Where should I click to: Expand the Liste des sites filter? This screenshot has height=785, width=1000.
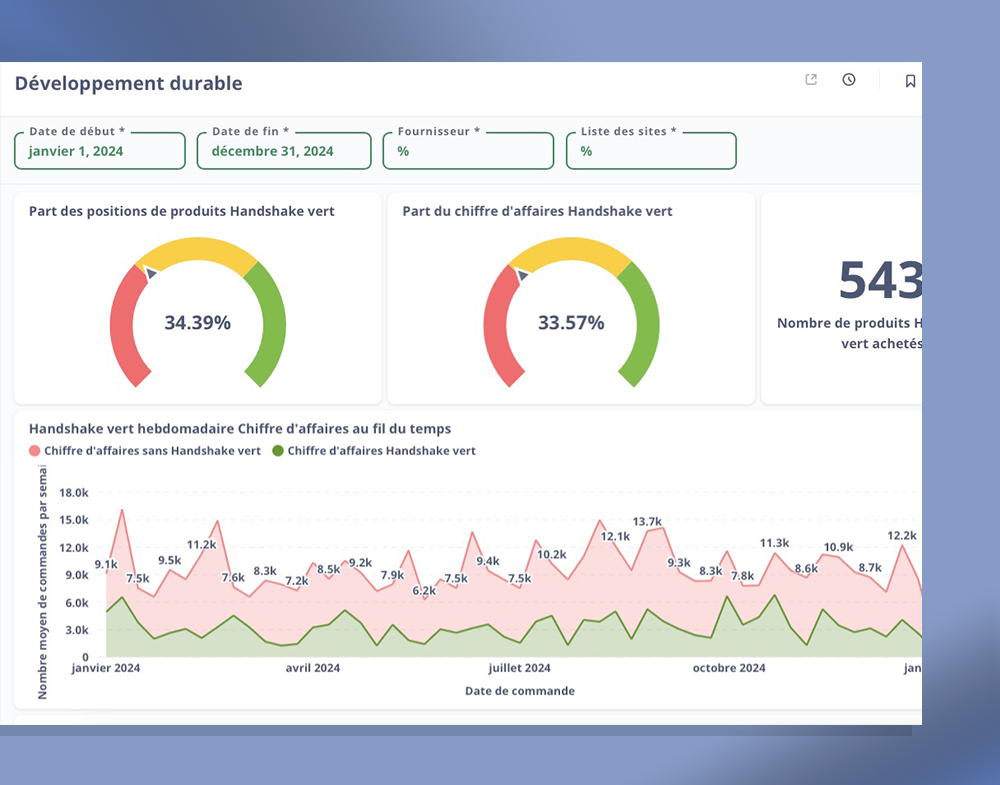click(x=651, y=151)
